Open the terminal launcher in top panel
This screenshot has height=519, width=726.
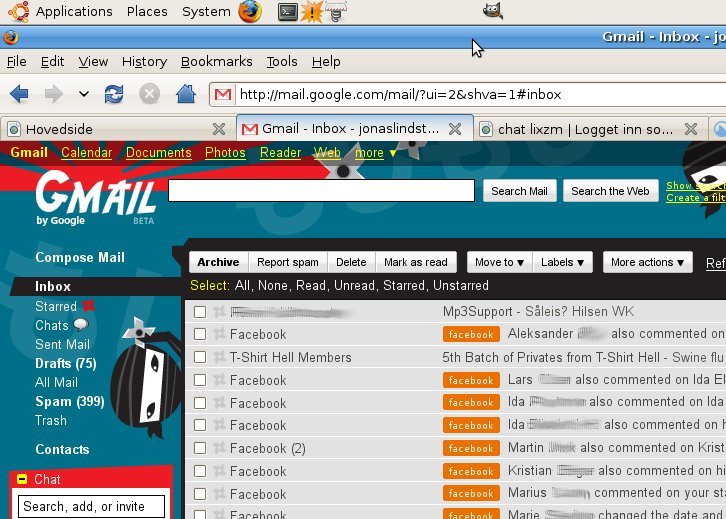288,12
